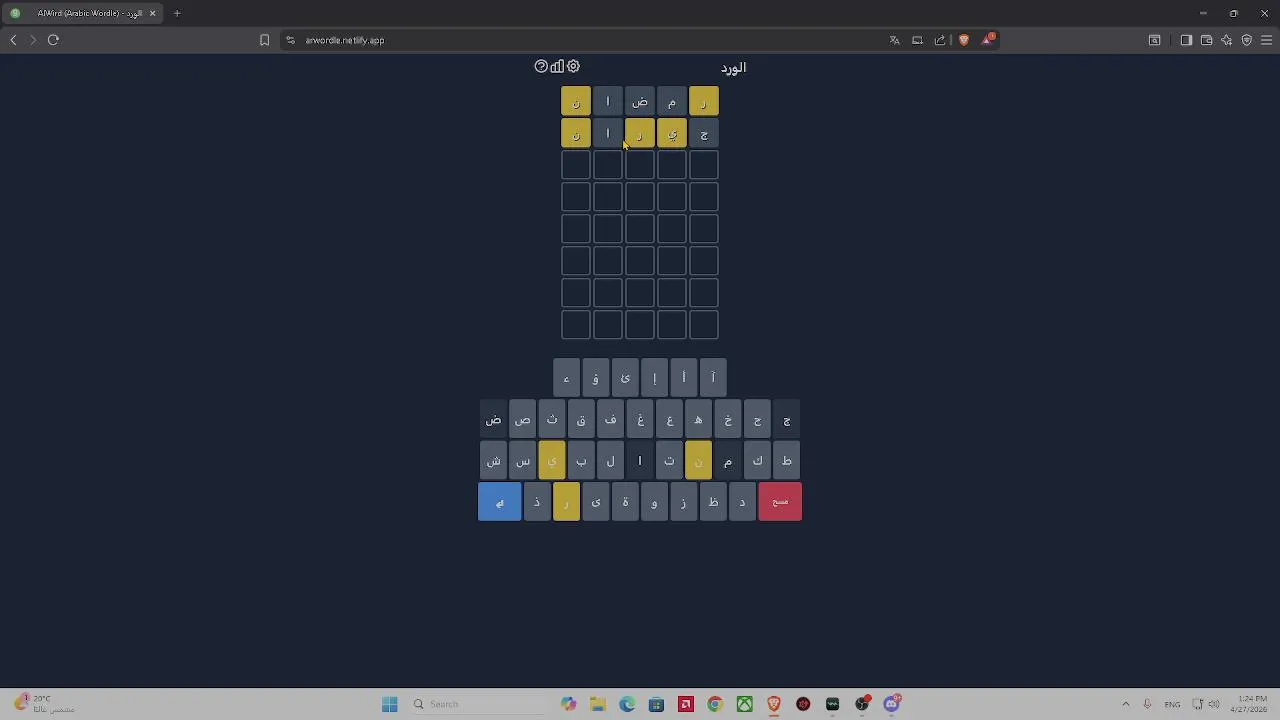The image size is (1280, 720).
Task: Open the Brave VPN shield icon
Action: click(x=1247, y=40)
